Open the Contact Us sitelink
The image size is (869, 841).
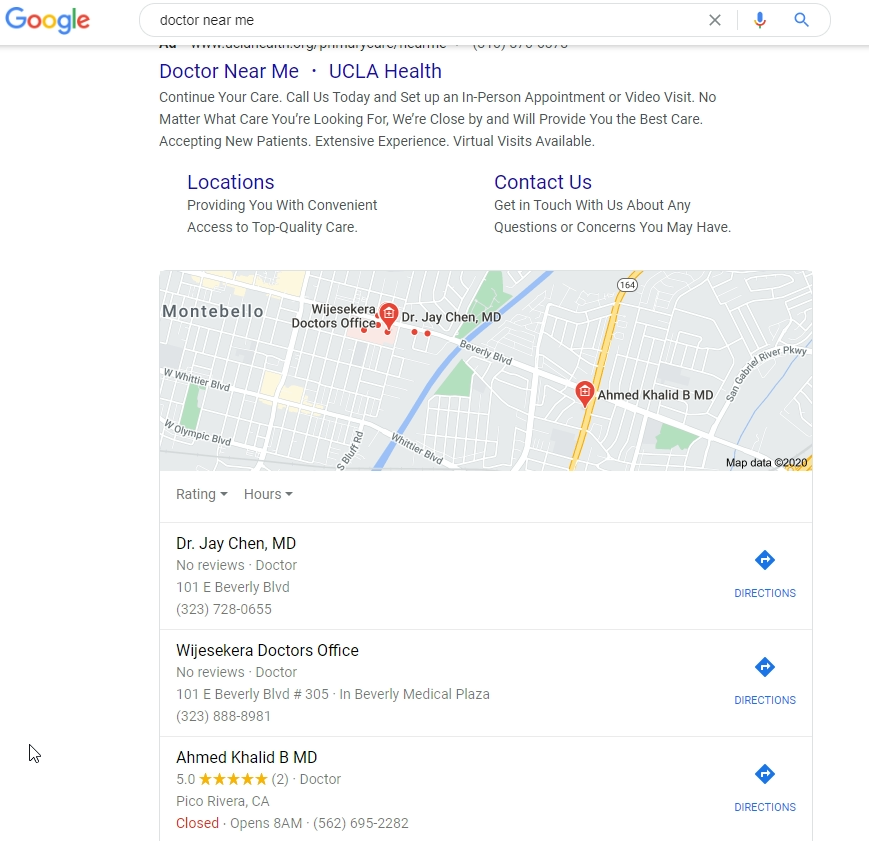[x=543, y=182]
